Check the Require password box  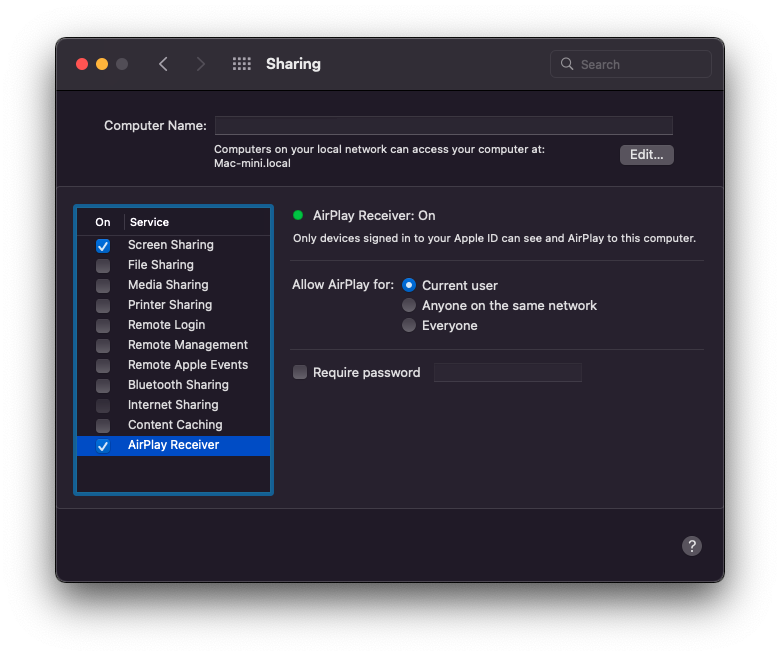point(300,373)
